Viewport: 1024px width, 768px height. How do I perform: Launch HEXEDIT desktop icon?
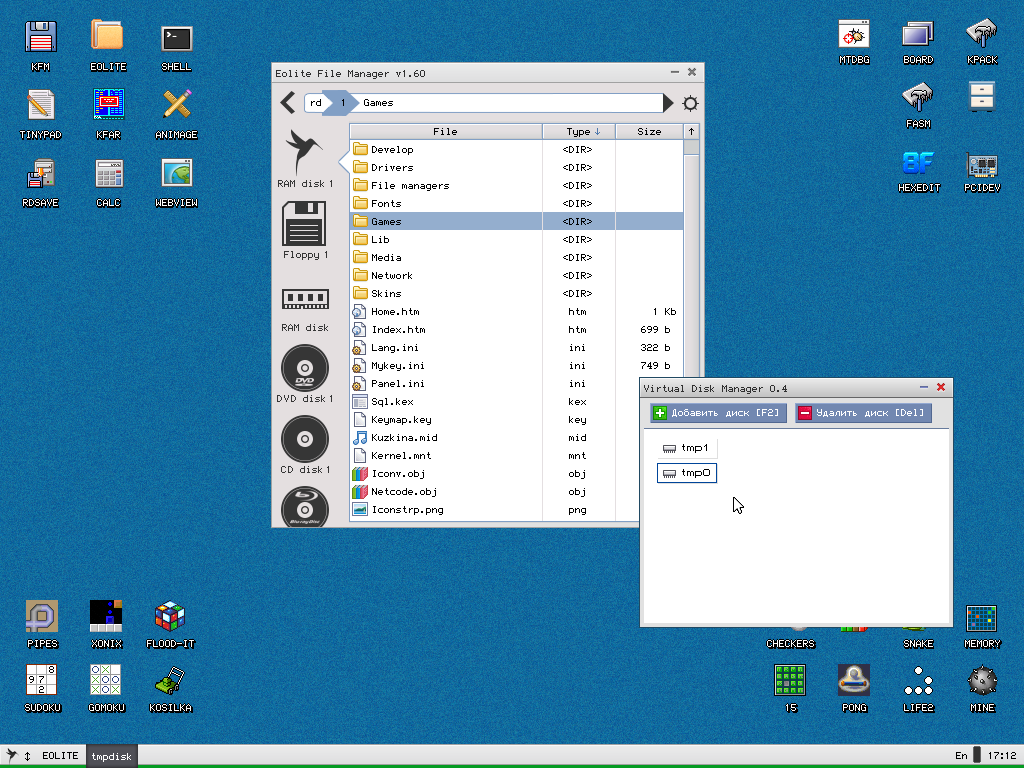[918, 171]
